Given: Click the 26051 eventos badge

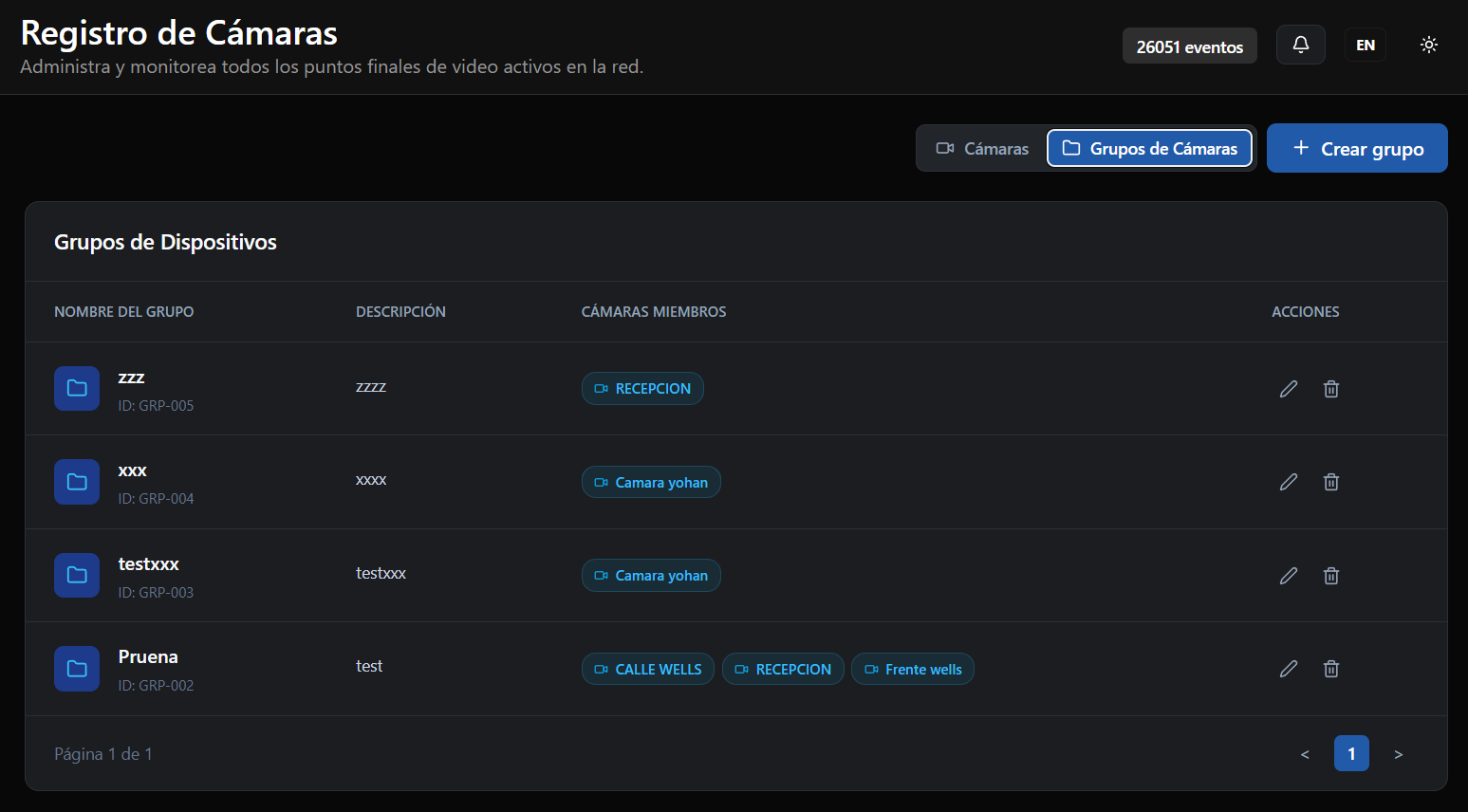Looking at the screenshot, I should [x=1190, y=46].
